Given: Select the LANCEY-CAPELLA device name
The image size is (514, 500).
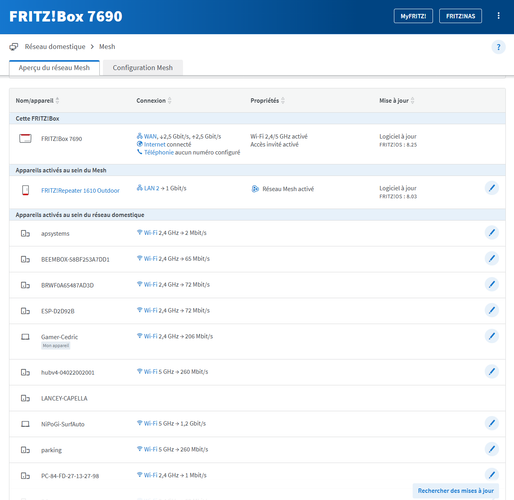Looking at the screenshot, I should (64, 398).
